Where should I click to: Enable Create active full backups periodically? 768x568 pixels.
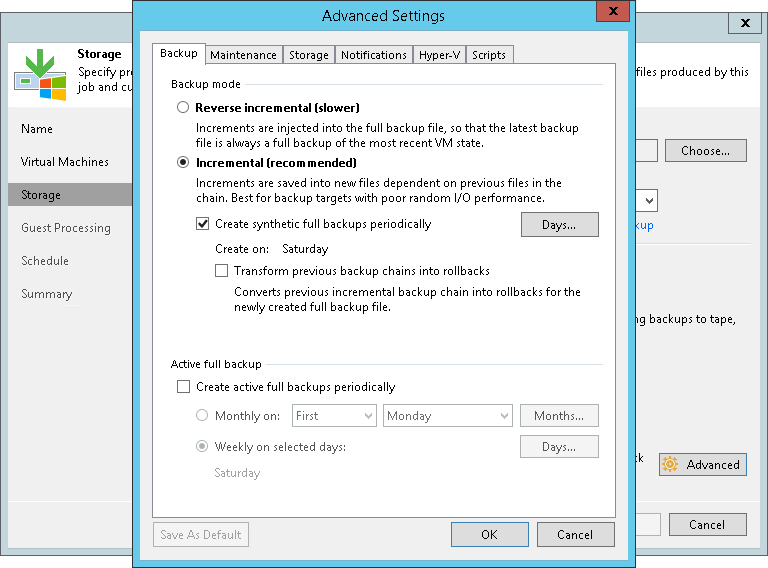click(183, 387)
